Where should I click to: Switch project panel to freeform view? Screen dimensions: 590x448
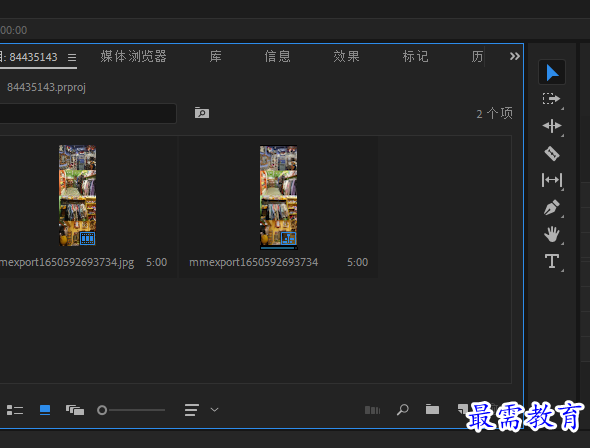75,410
